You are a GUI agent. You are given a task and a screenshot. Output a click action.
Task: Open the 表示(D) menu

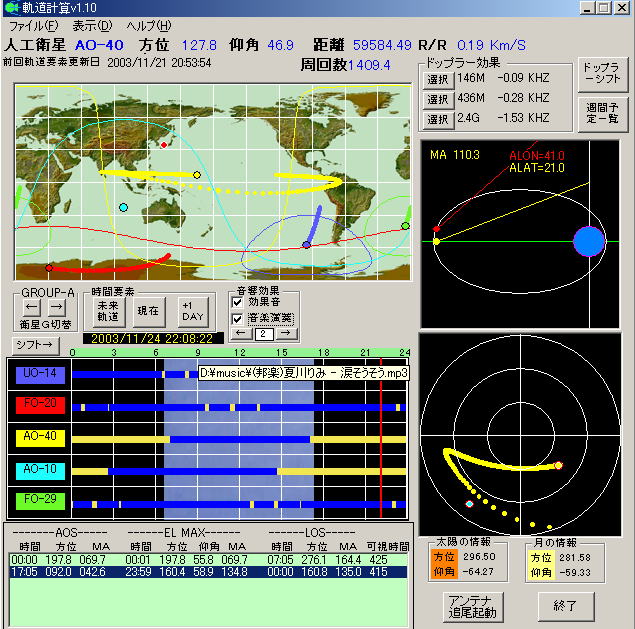pos(92,24)
